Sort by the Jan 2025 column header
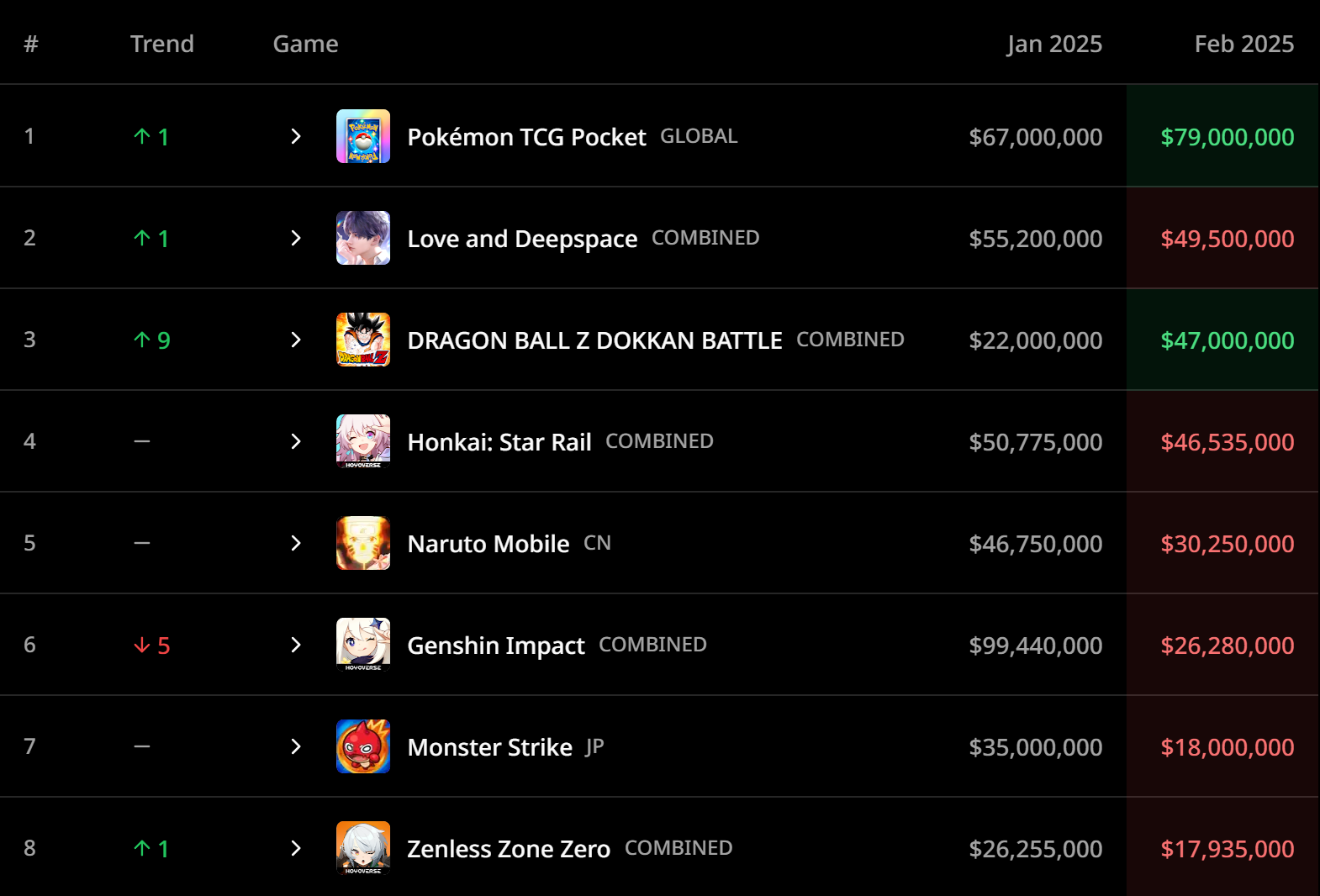Viewport: 1320px width, 896px height. click(1054, 44)
